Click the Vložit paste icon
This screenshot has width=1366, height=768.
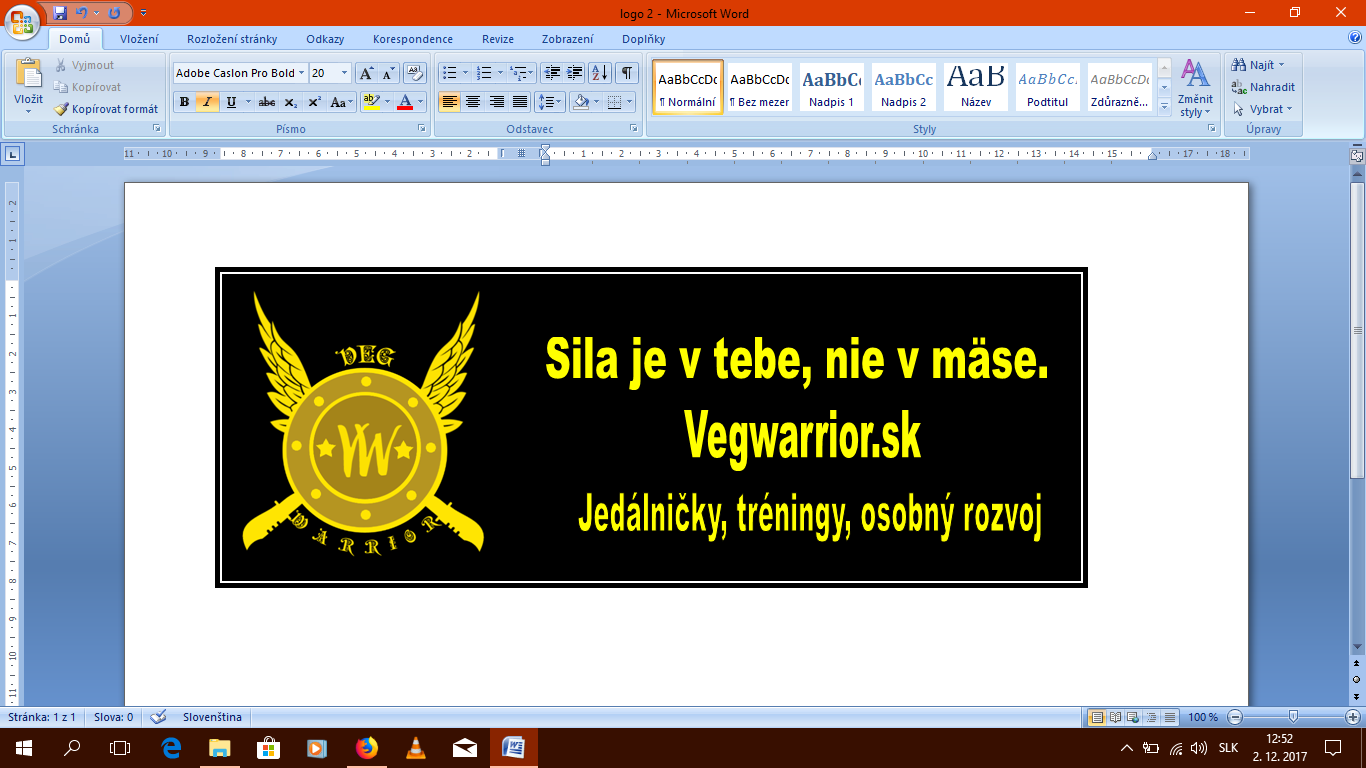[28, 74]
